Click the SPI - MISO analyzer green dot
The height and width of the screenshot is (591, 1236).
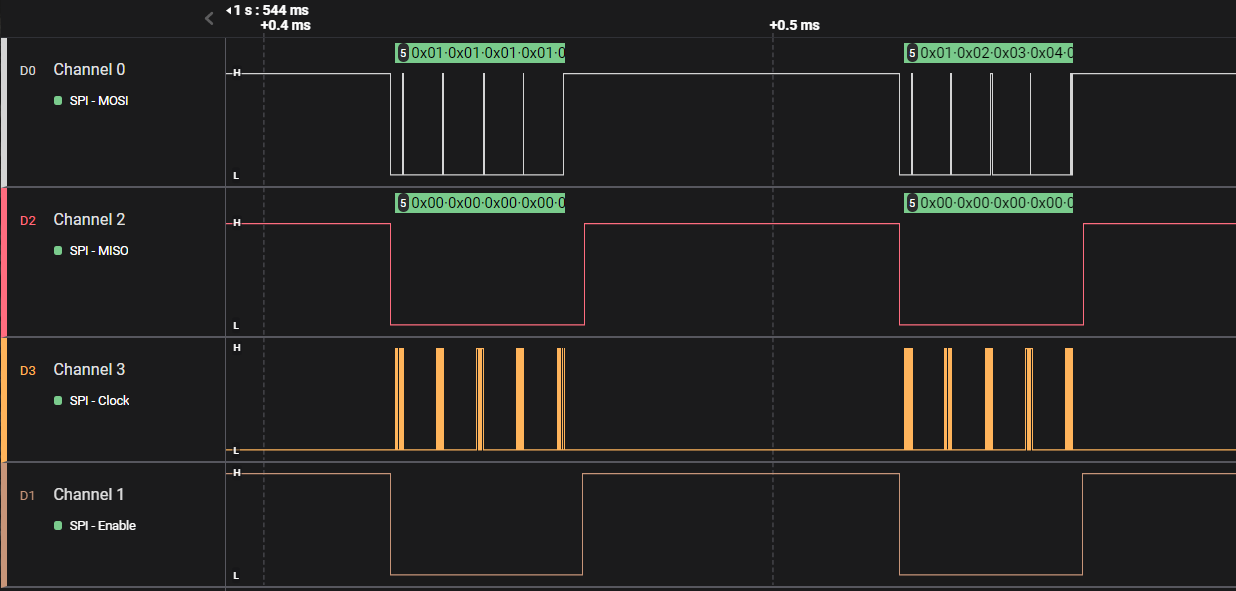pyautogui.click(x=58, y=251)
